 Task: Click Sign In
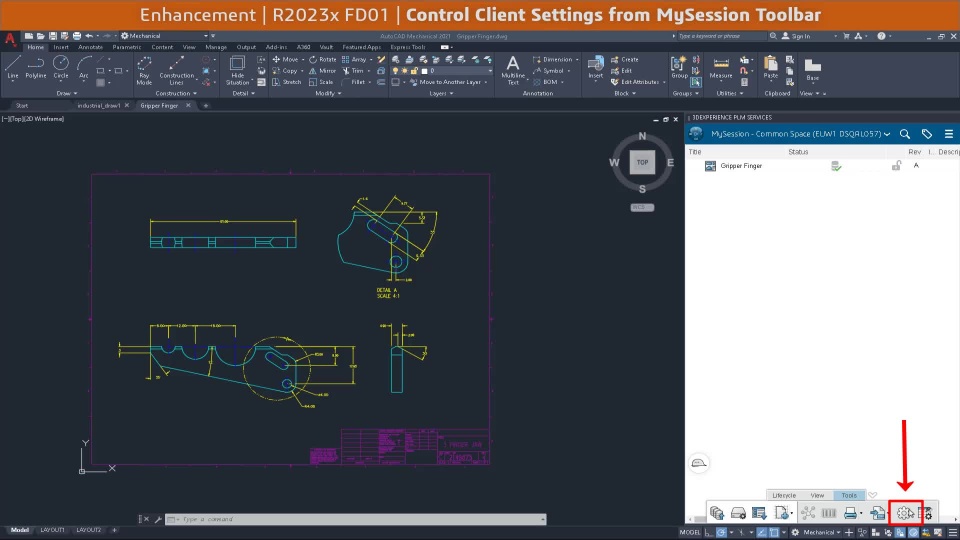796,36
